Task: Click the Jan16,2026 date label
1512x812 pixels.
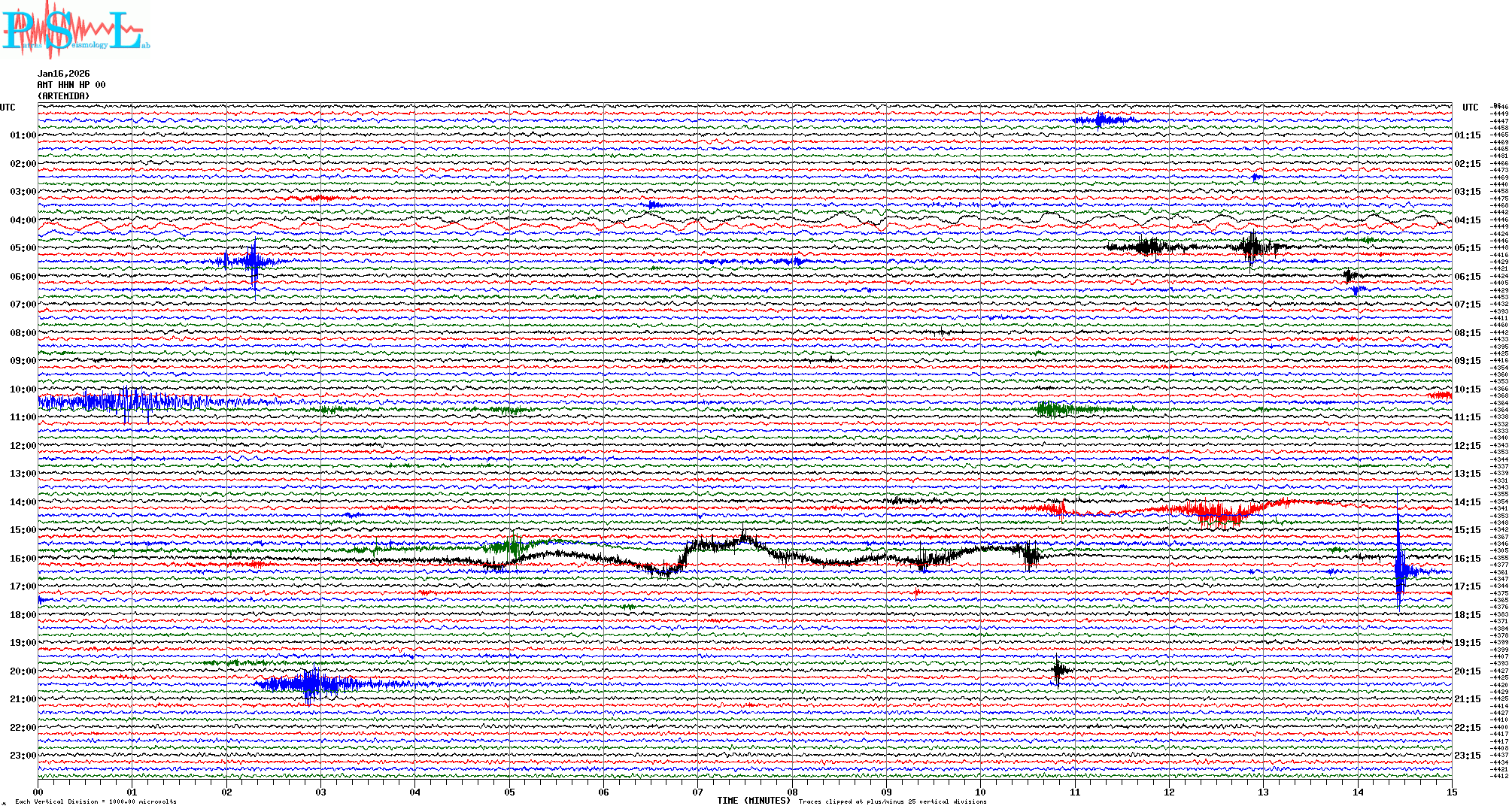Action: 63,74
